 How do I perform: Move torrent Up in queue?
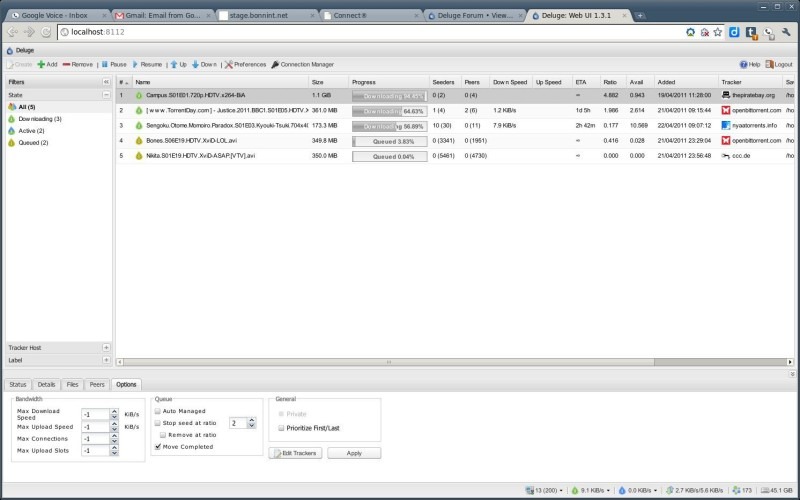coord(179,65)
